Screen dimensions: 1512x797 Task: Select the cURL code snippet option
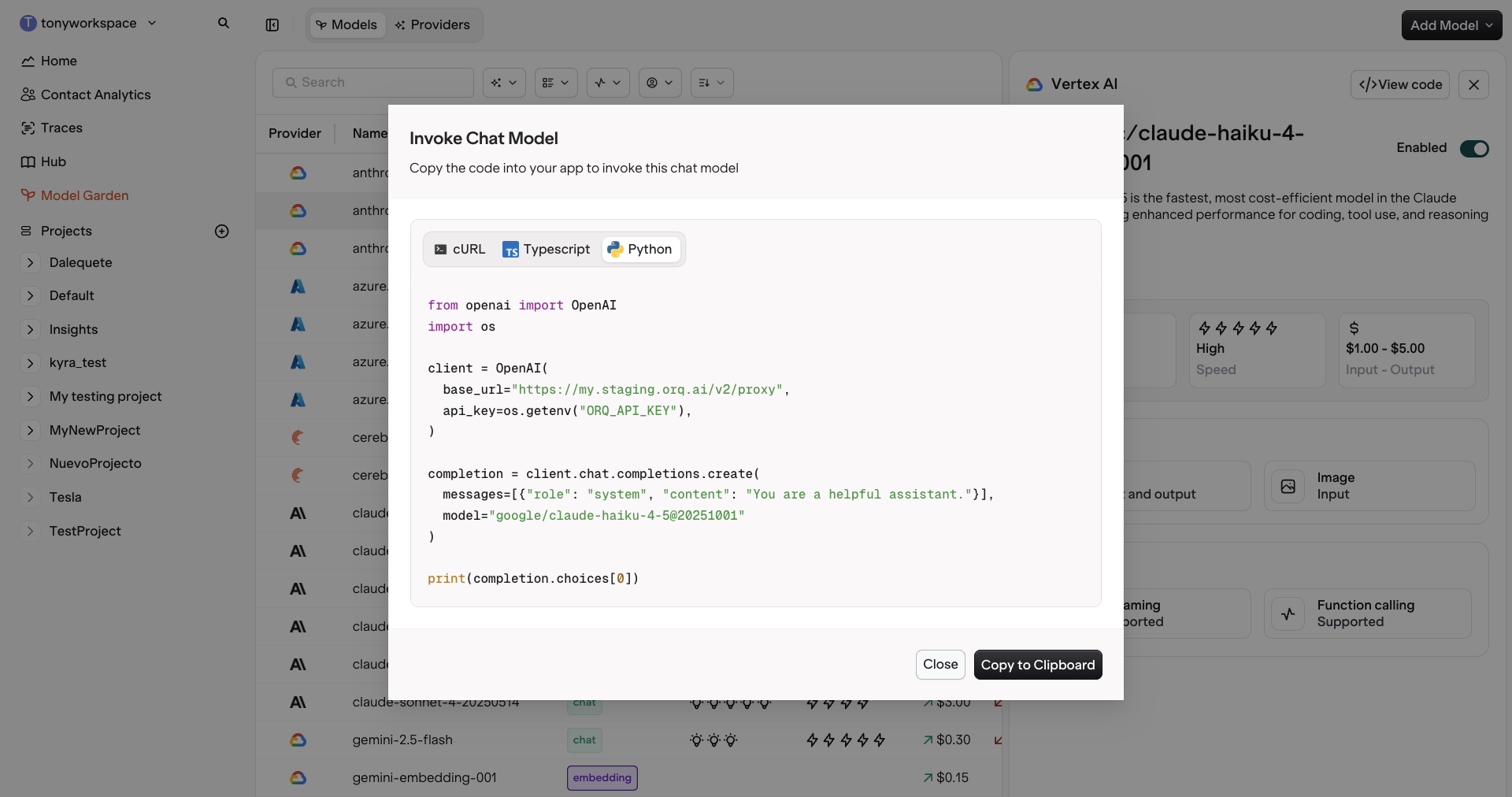point(460,249)
